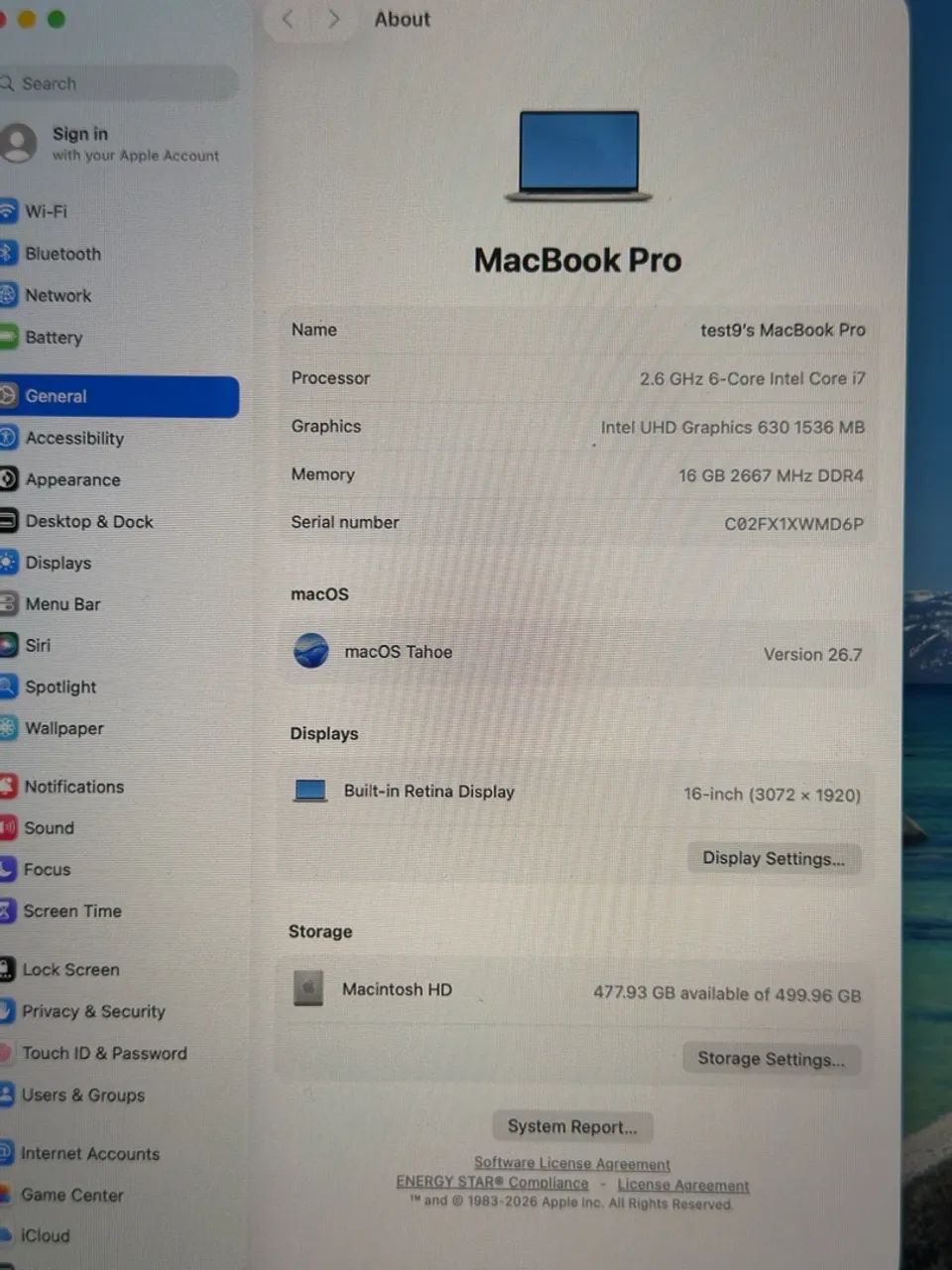Click the Displays sun icon
The height and width of the screenshot is (1270, 952).
(8, 563)
